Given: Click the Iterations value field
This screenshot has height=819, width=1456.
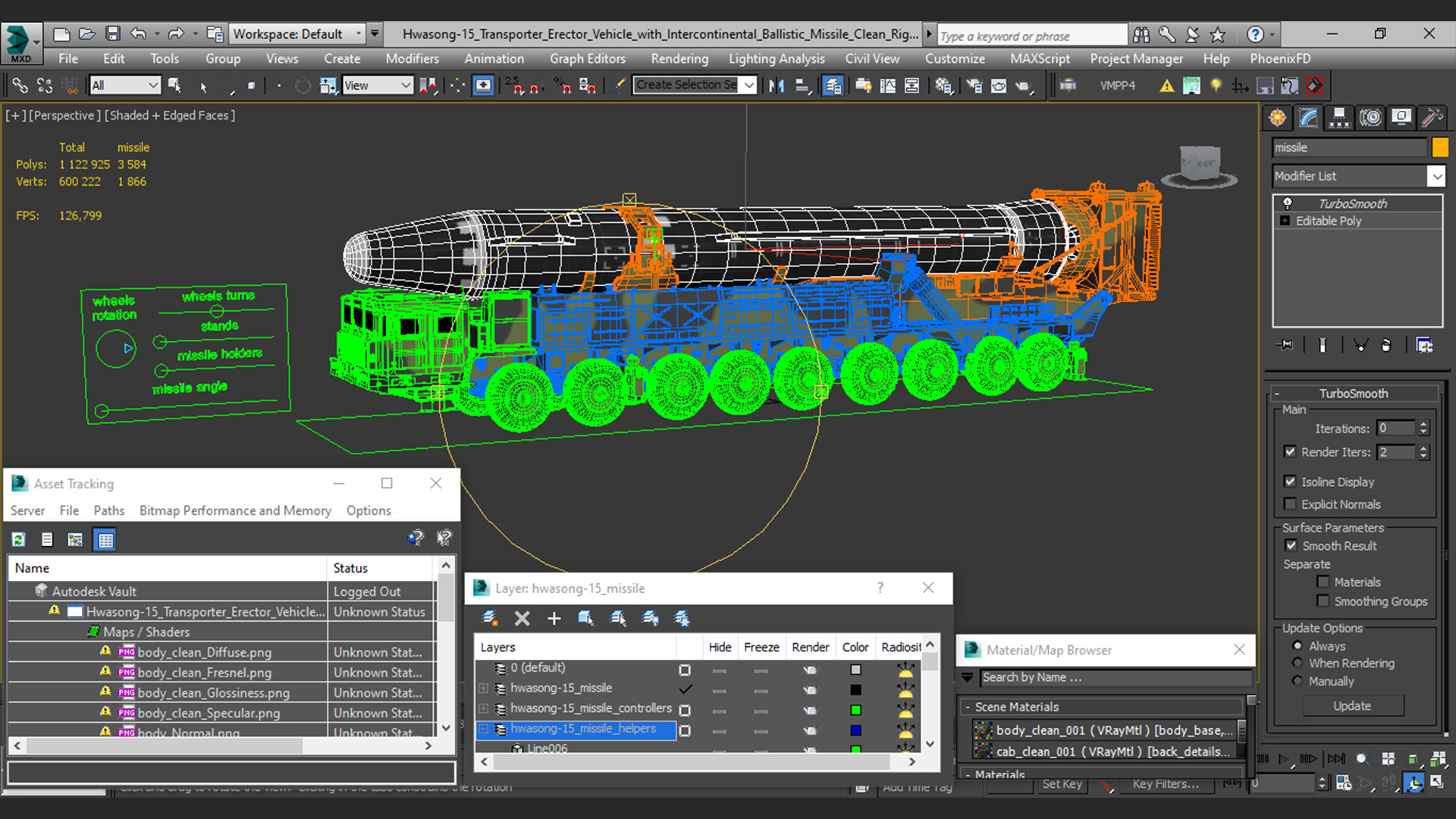Looking at the screenshot, I should point(1396,428).
